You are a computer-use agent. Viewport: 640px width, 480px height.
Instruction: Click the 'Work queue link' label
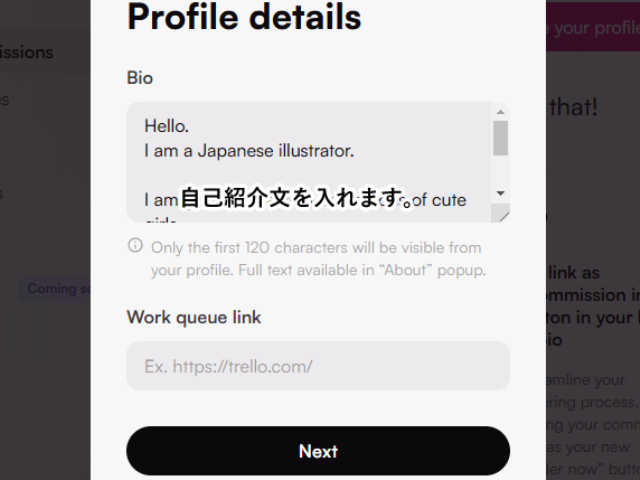coord(194,317)
